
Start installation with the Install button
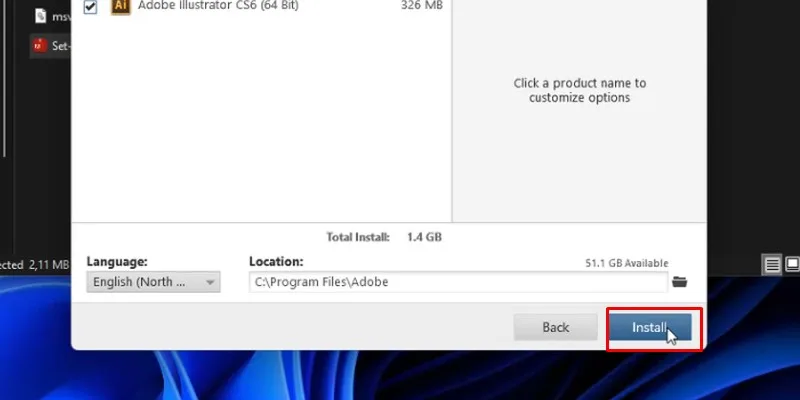point(651,327)
